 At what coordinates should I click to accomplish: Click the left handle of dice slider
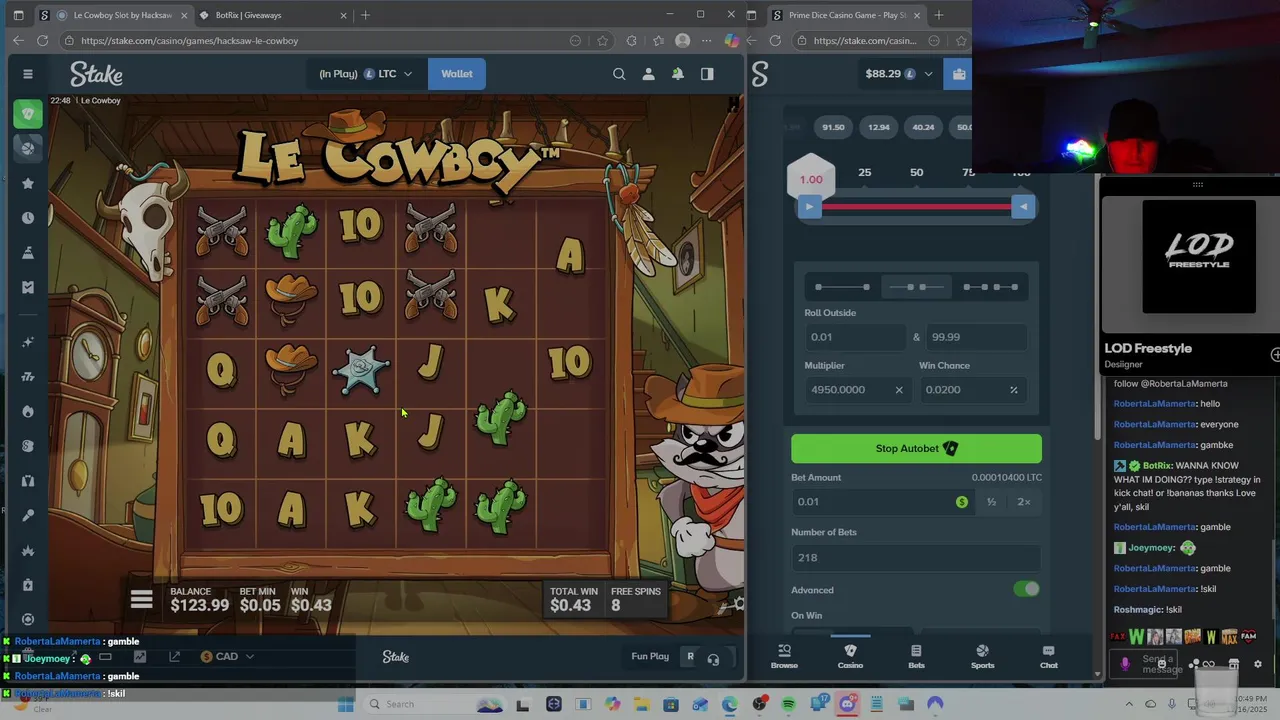(x=810, y=207)
